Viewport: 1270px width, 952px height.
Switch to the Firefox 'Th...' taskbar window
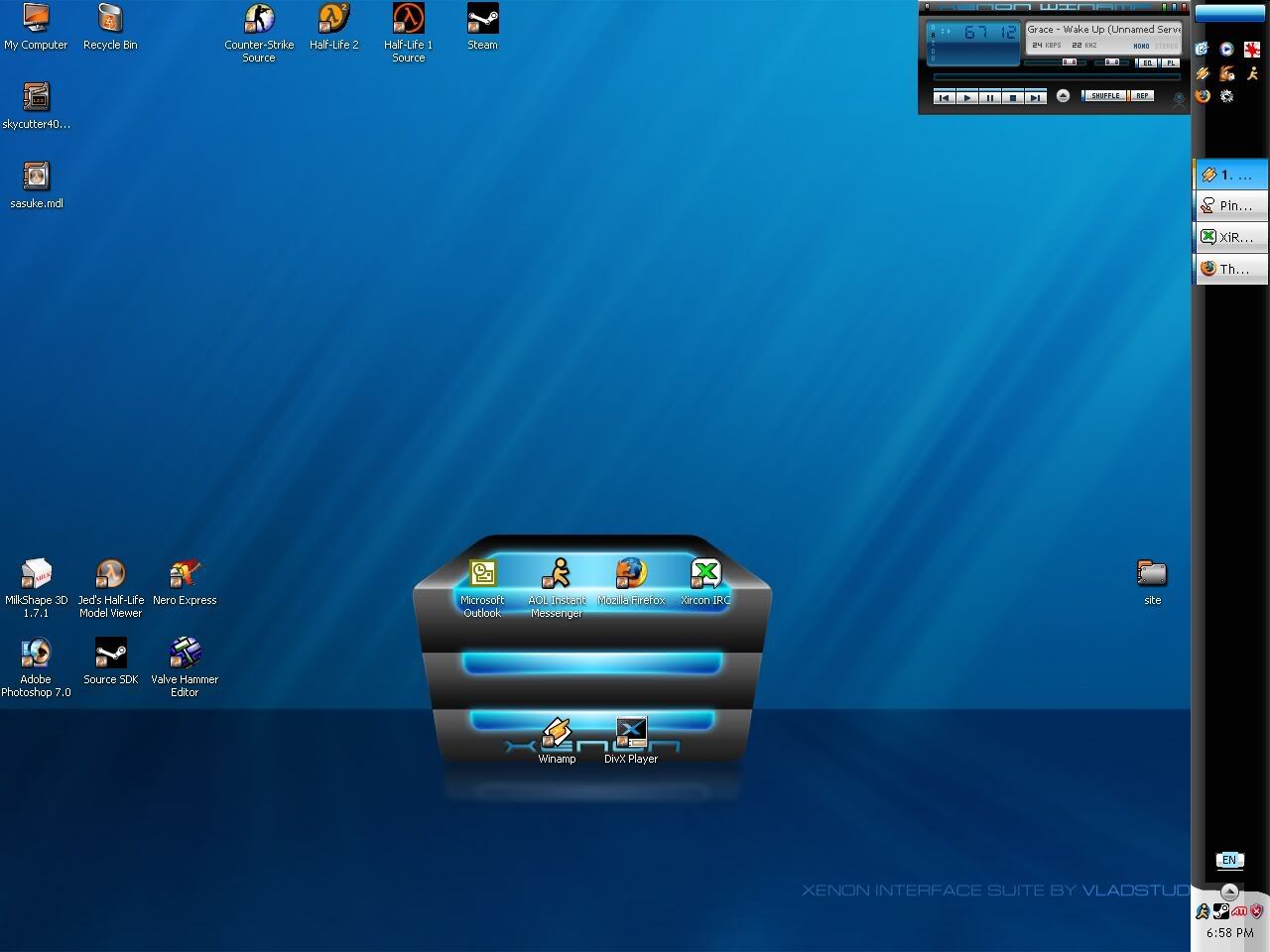1230,269
